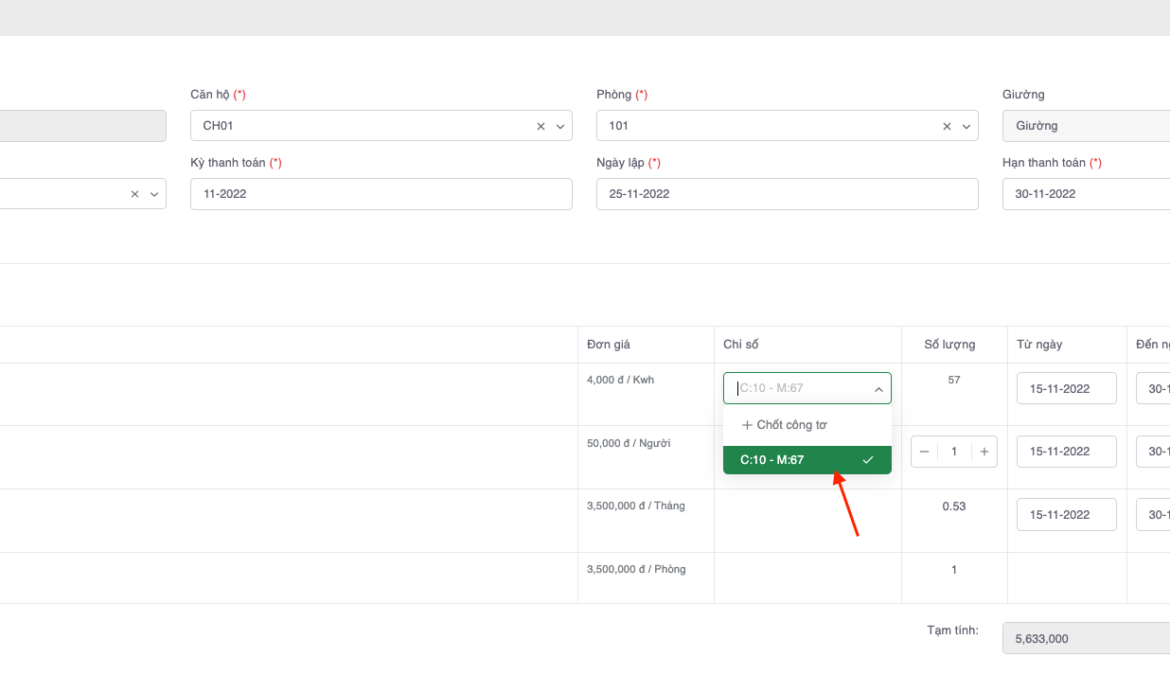The image size is (1170, 675).
Task: Clear the Phòng 101 selection
Action: 947,126
